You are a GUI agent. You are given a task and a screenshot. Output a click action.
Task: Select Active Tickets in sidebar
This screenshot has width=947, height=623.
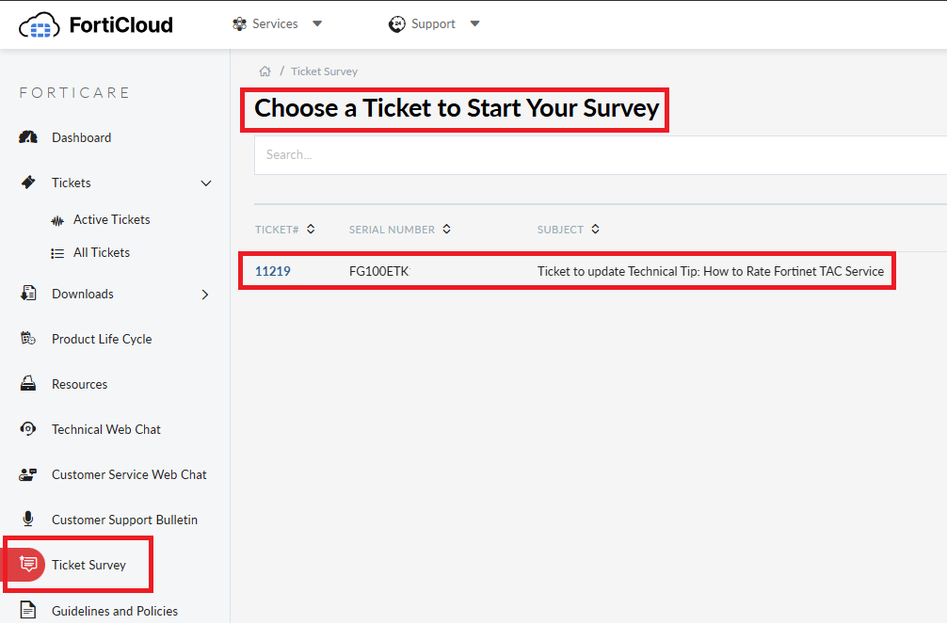111,220
